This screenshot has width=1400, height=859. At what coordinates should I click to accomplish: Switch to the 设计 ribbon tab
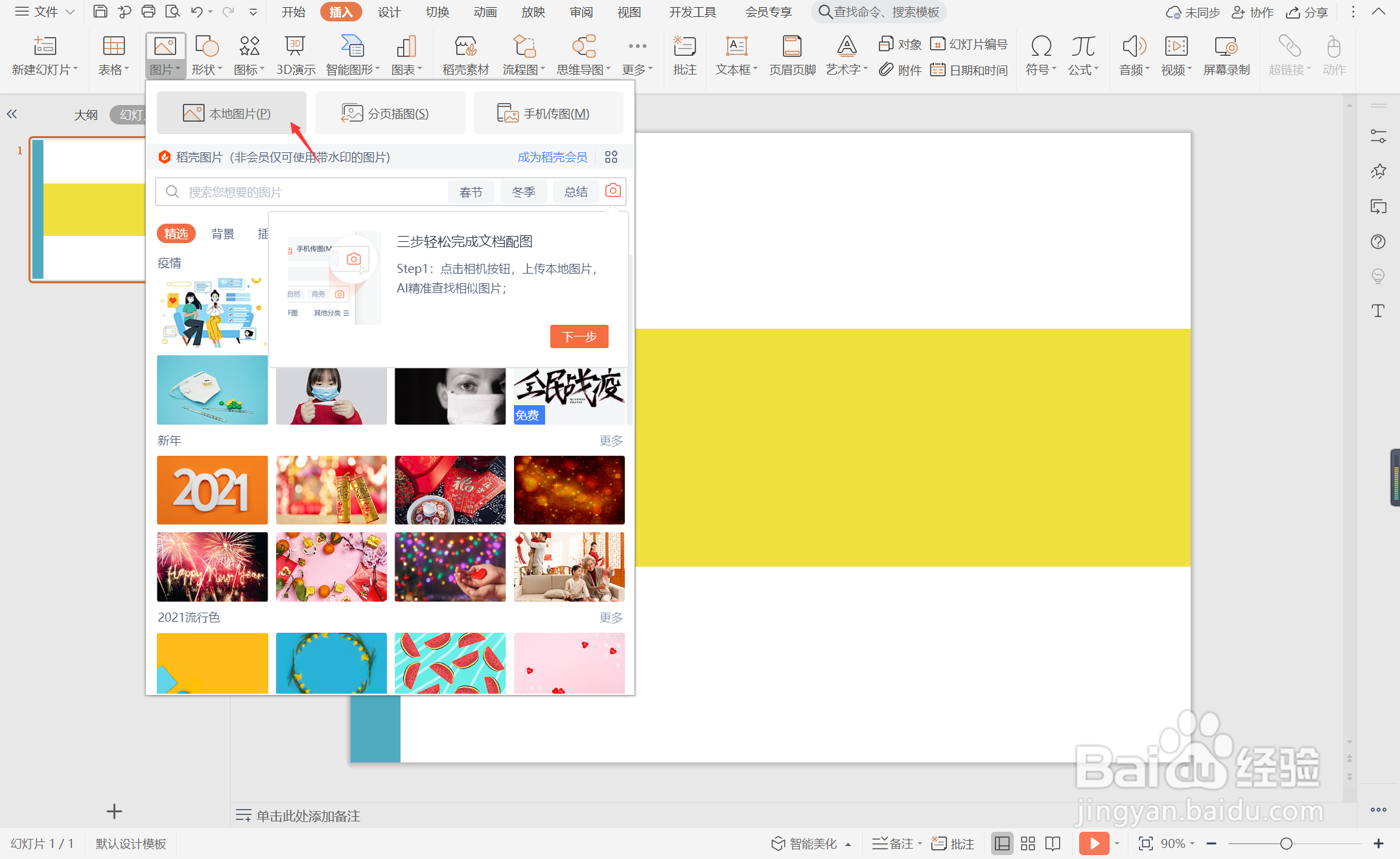[389, 12]
